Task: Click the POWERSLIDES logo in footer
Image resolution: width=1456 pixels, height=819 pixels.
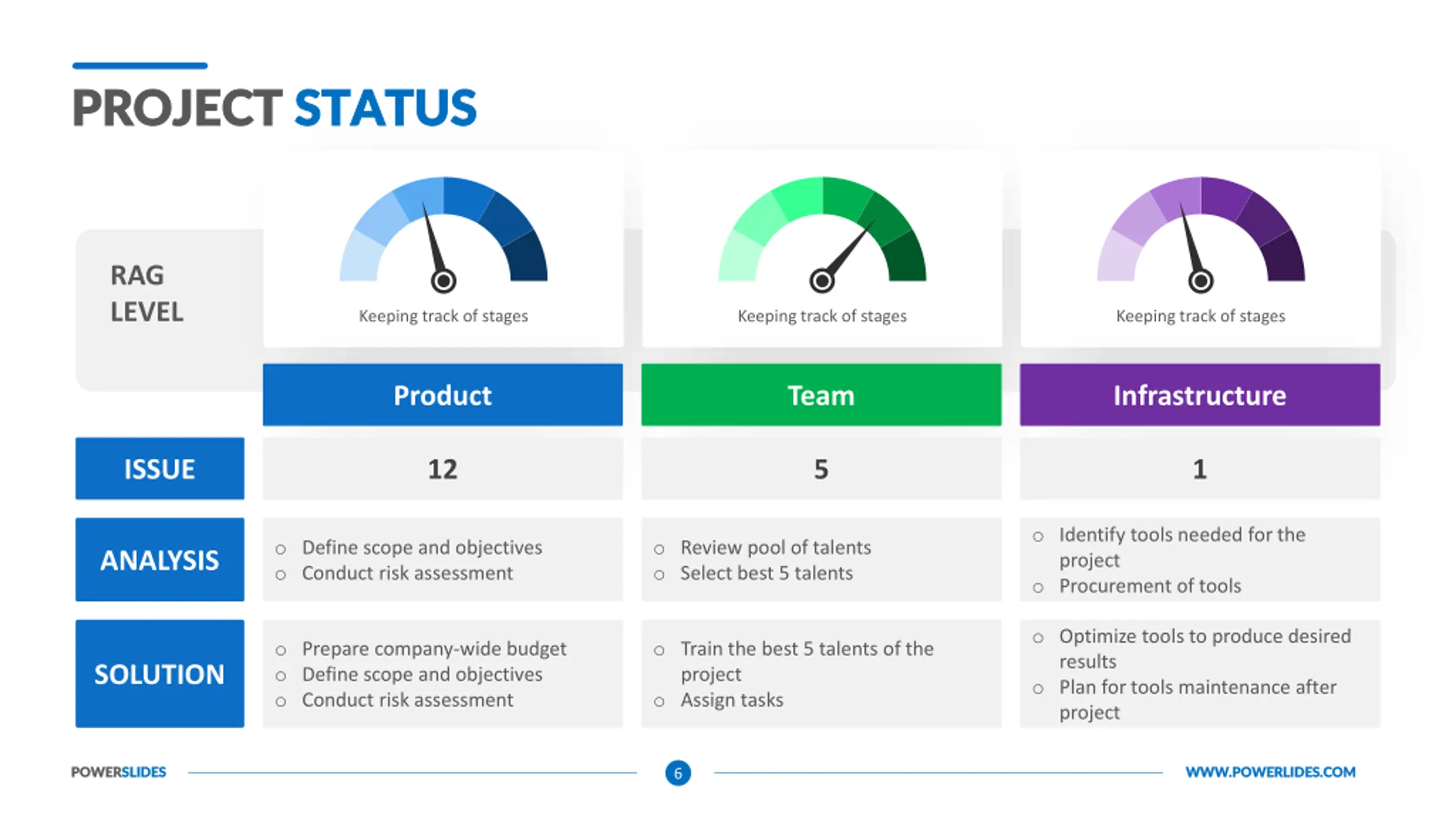Action: pos(118,772)
